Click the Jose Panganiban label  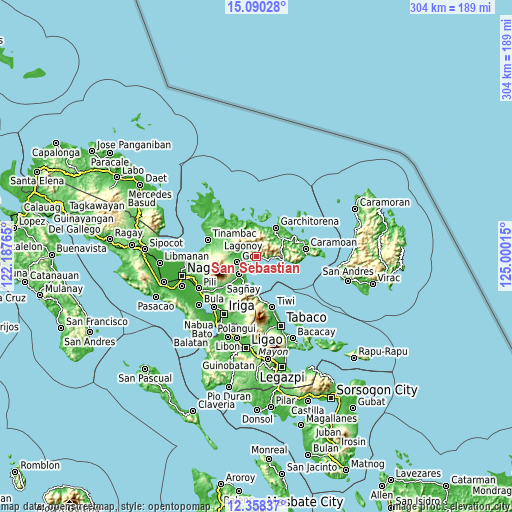[134, 145]
